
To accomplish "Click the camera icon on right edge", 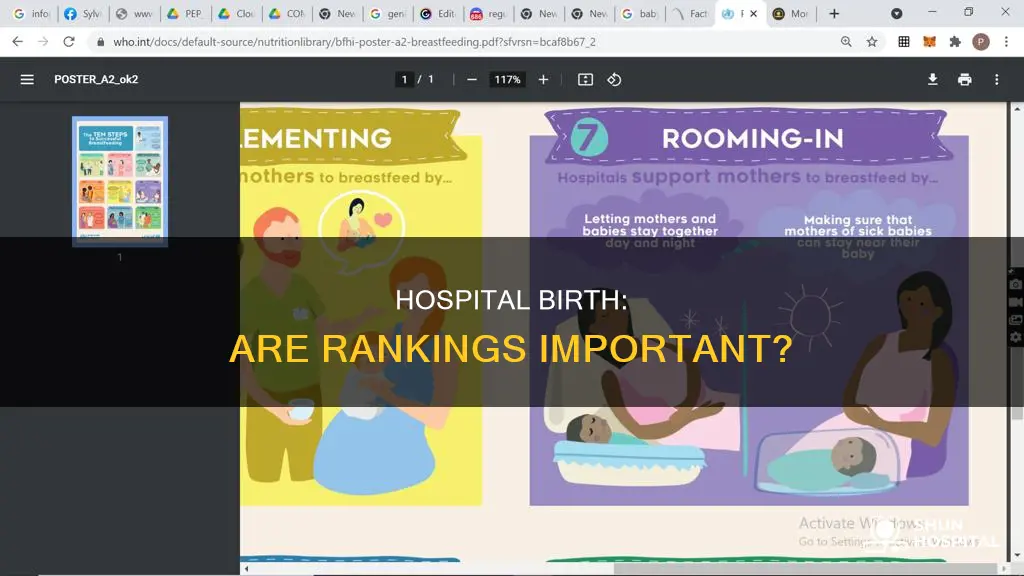I will pos(1016,285).
